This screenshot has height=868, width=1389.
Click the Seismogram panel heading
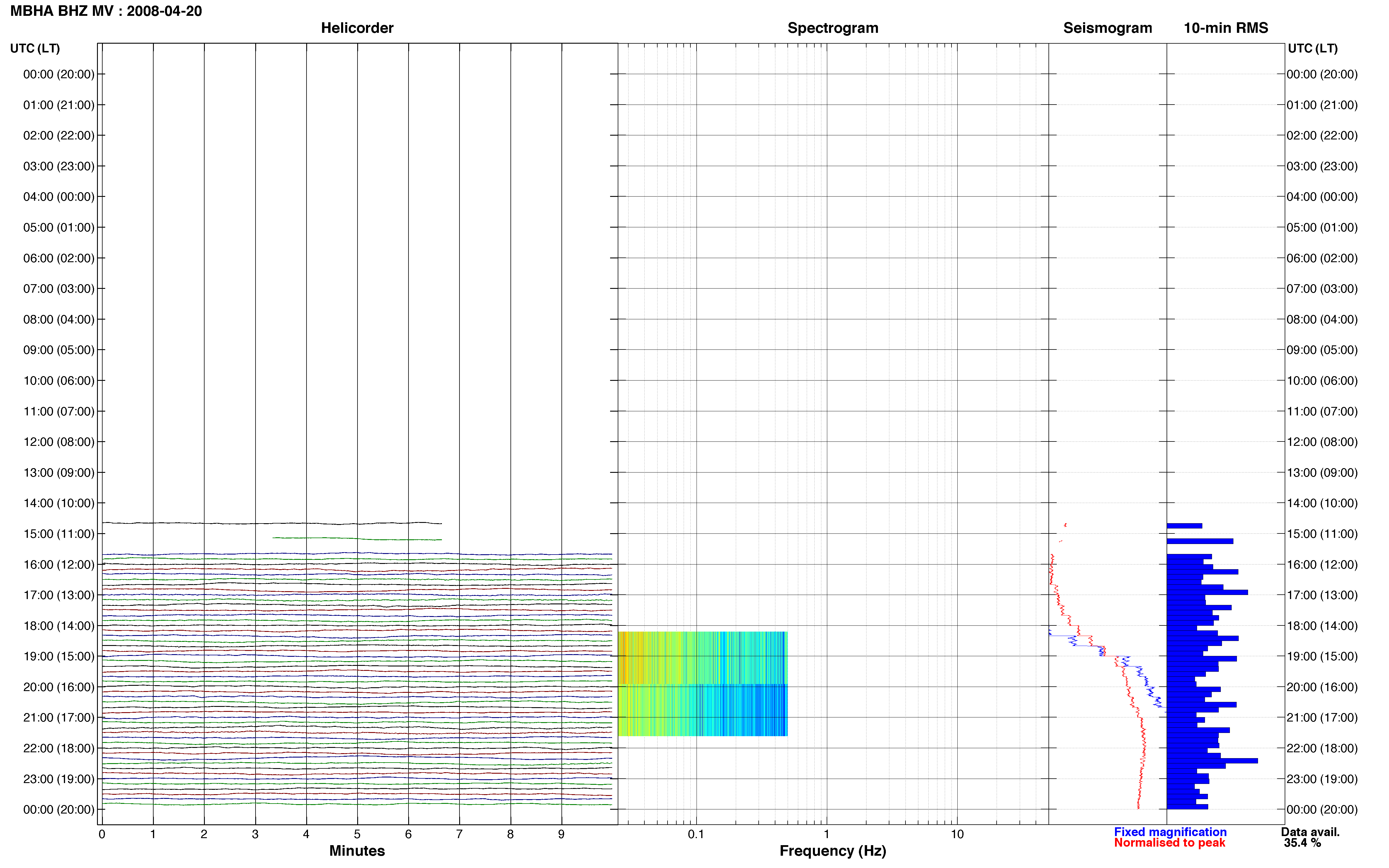[x=1107, y=28]
